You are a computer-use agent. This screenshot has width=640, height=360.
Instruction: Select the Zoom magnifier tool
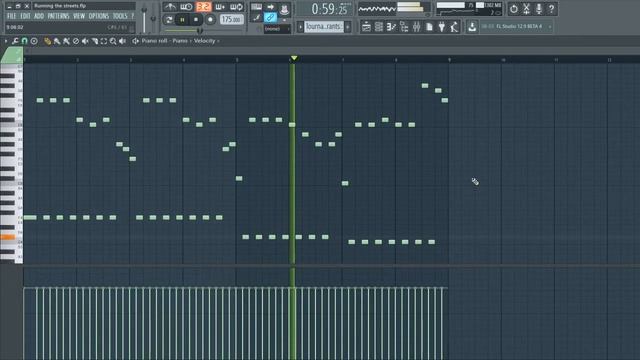tap(113, 41)
